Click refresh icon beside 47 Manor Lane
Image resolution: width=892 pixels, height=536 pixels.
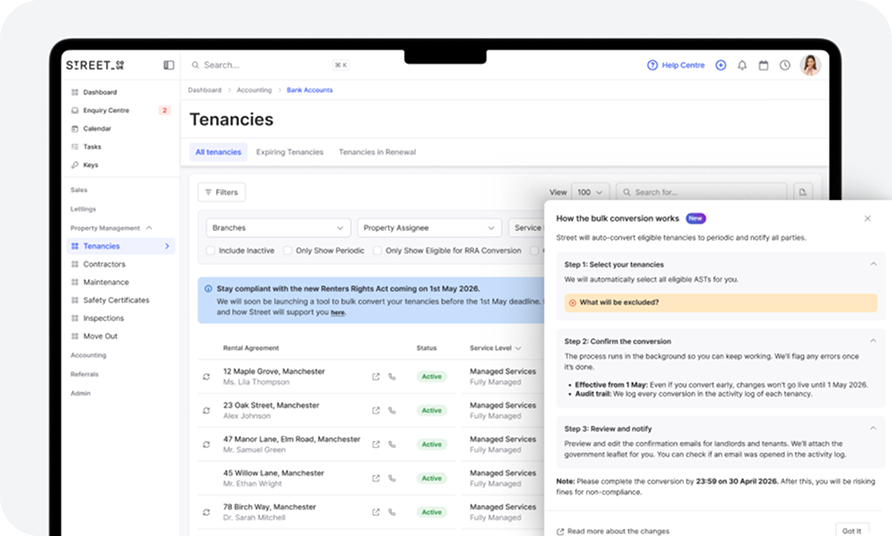click(x=206, y=444)
